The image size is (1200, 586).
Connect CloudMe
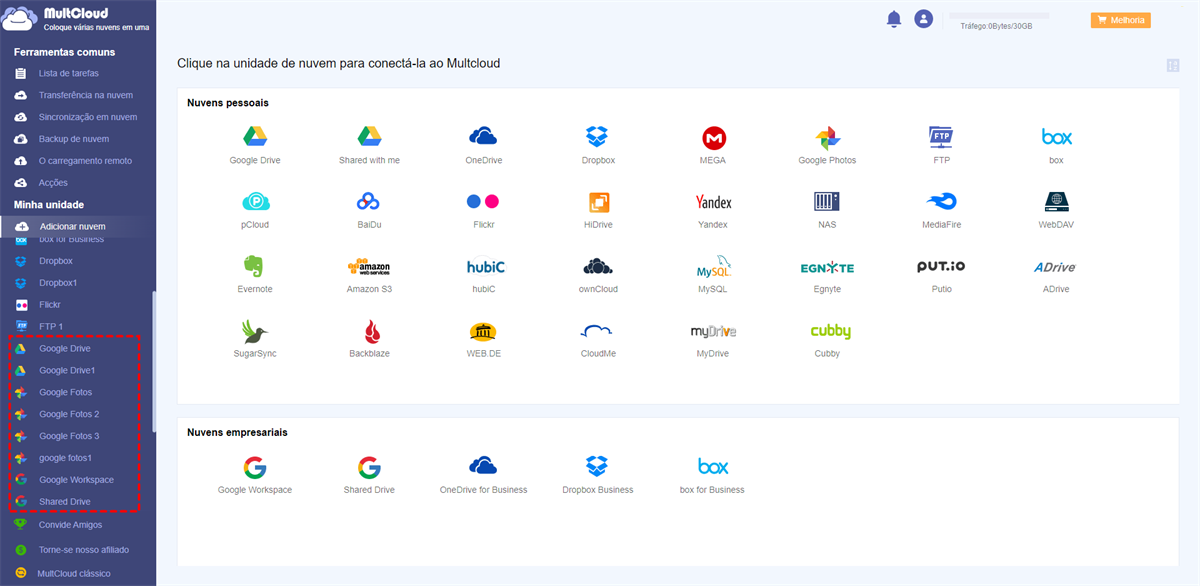coord(598,339)
